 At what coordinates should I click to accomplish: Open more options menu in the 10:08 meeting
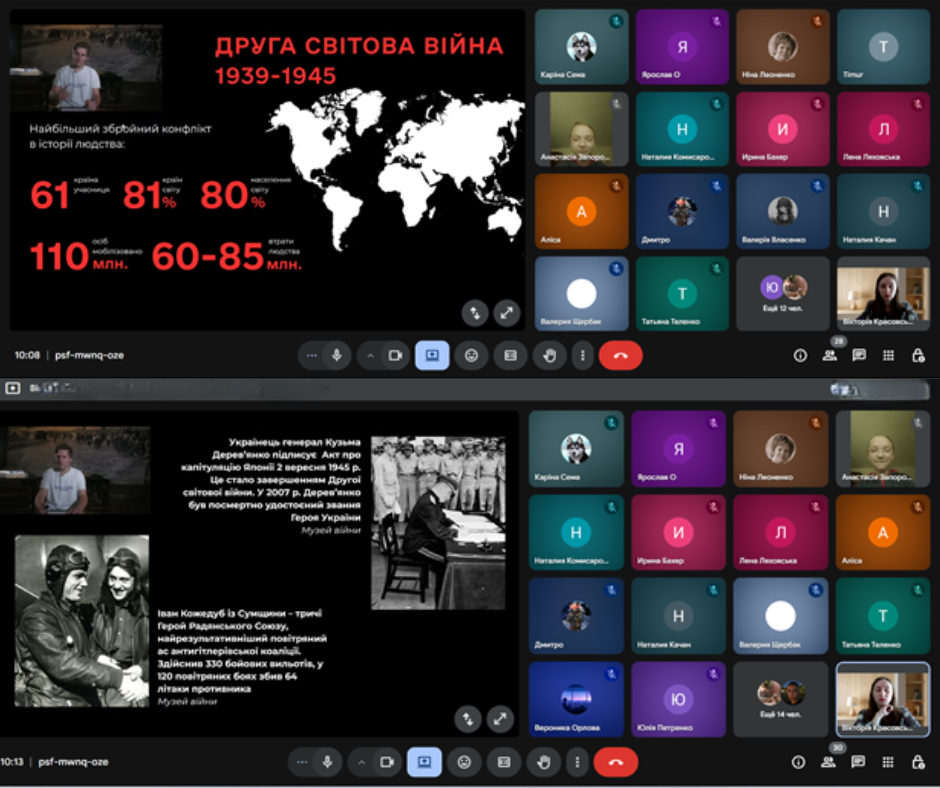click(x=583, y=355)
